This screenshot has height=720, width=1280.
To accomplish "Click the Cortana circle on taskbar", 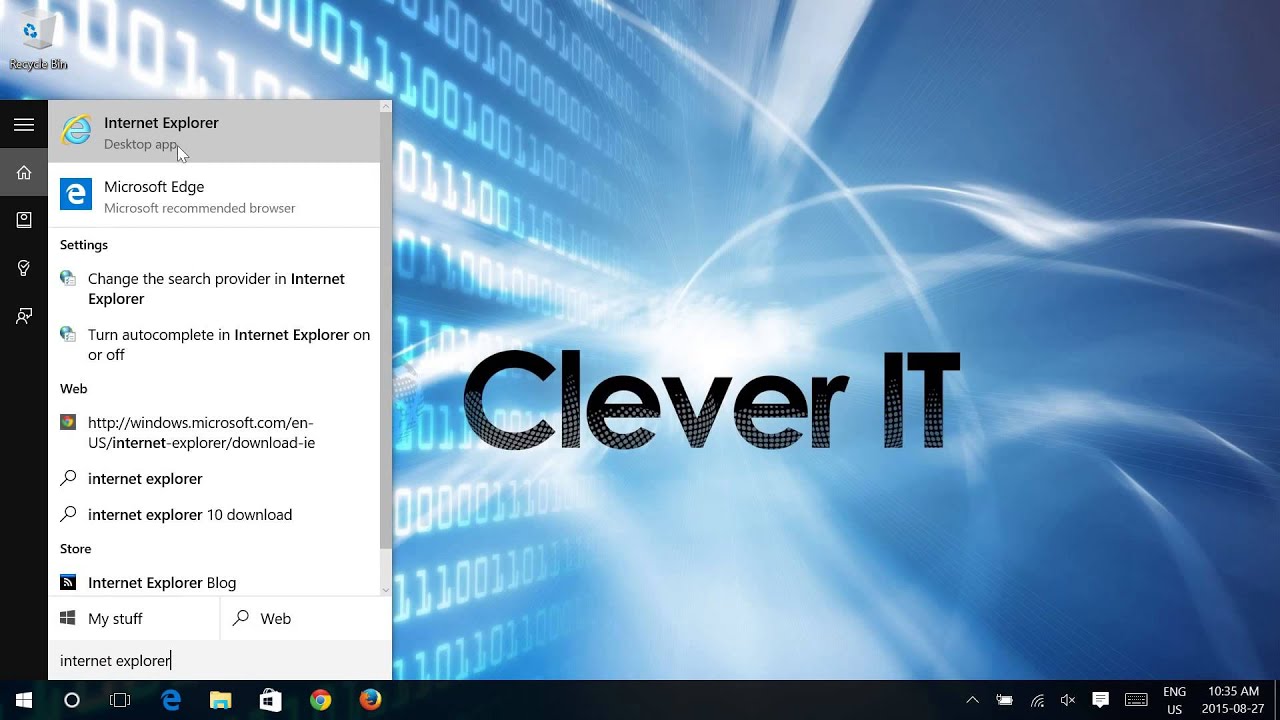I will click(x=72, y=700).
